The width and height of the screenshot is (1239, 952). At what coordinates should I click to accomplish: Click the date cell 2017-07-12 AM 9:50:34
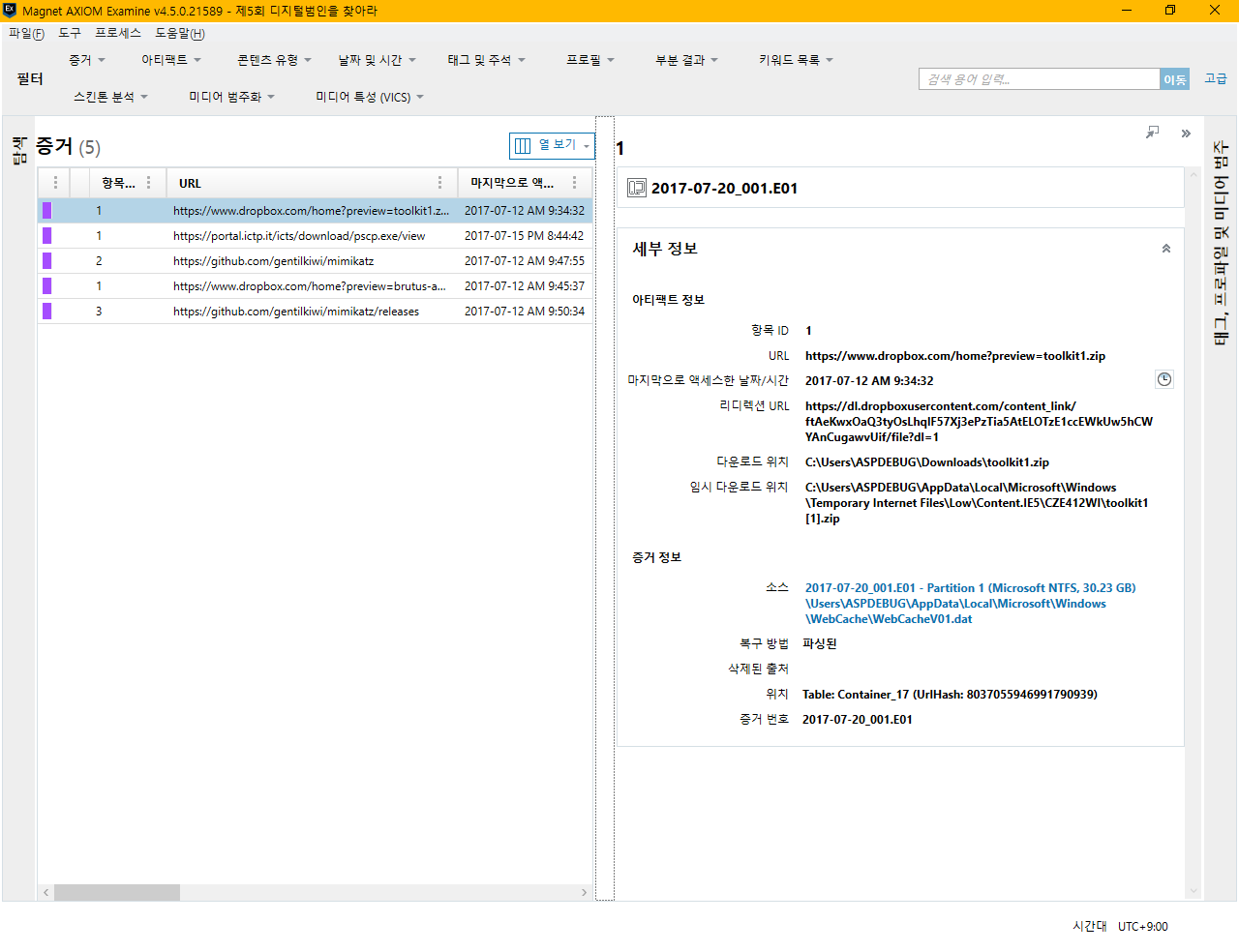click(x=524, y=311)
